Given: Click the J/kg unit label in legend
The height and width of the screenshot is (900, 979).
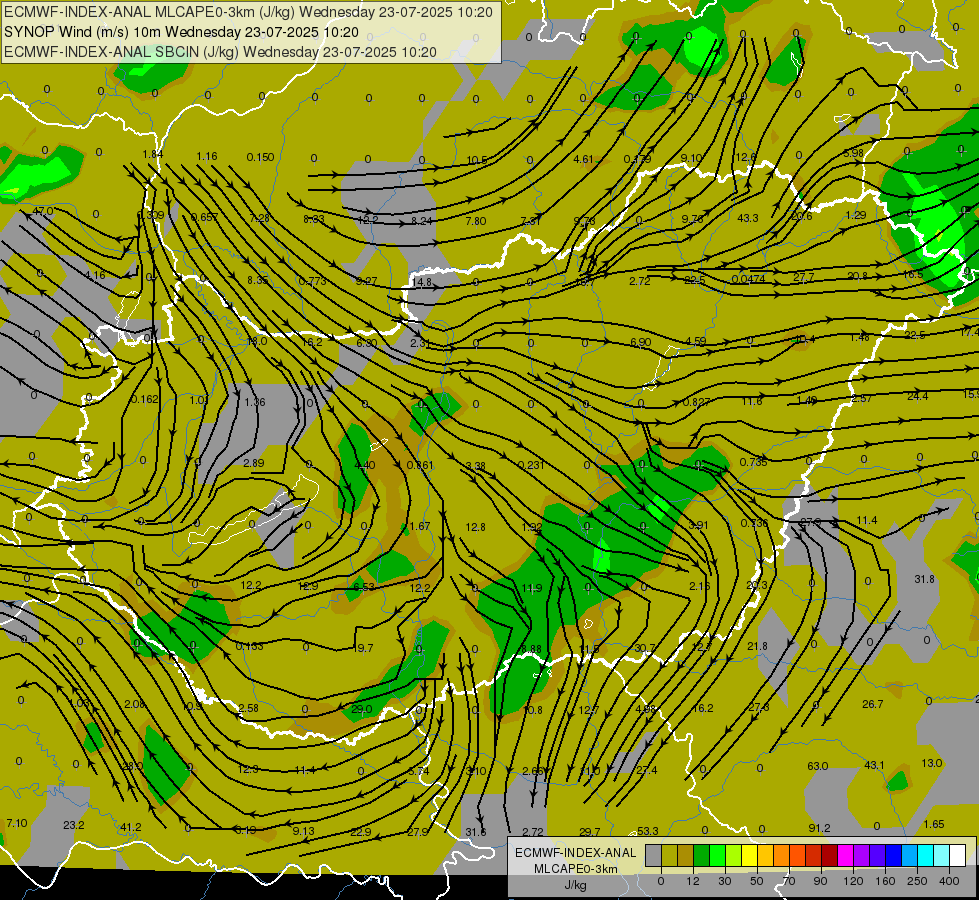Looking at the screenshot, I should [576, 885].
